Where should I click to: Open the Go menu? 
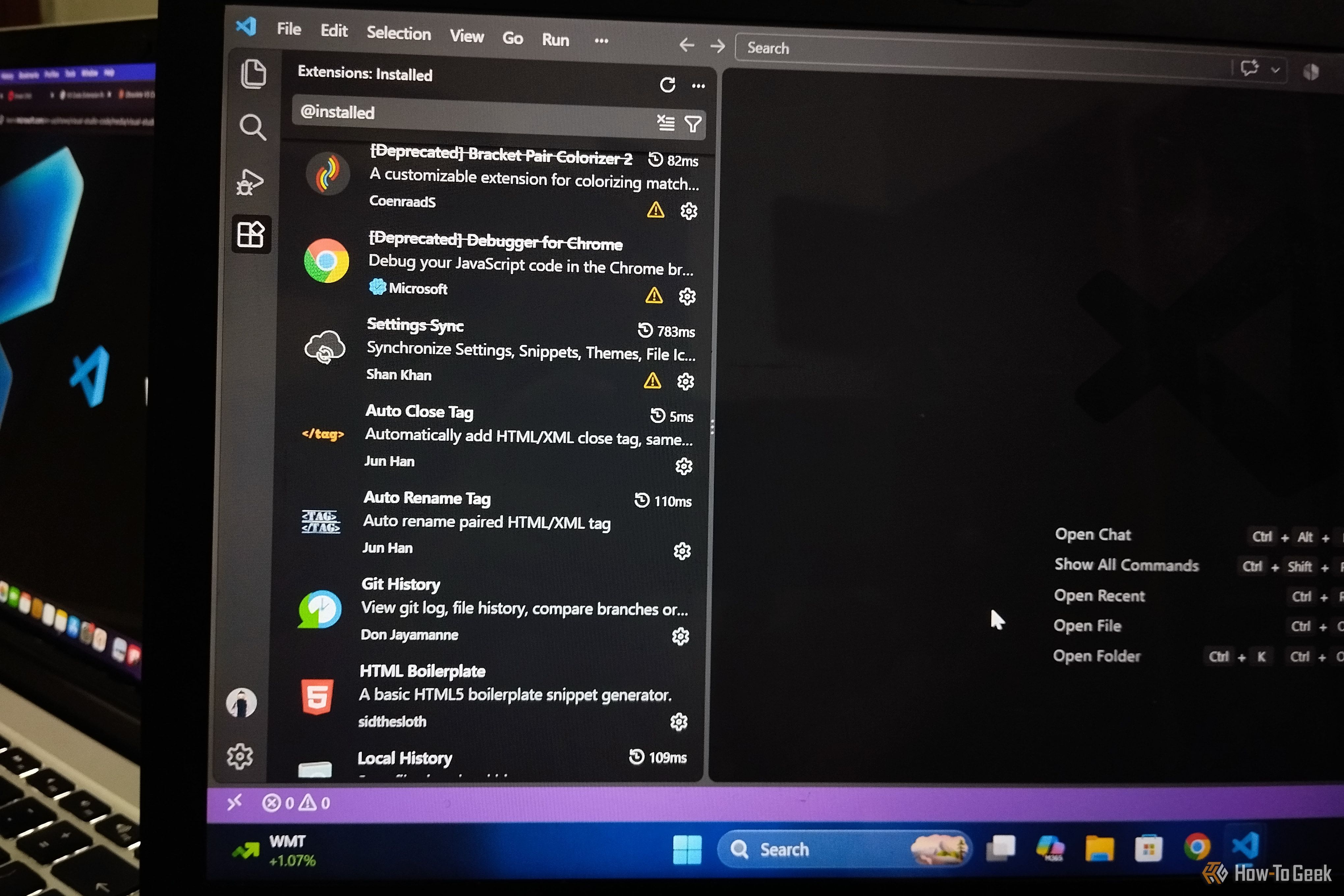pyautogui.click(x=513, y=38)
